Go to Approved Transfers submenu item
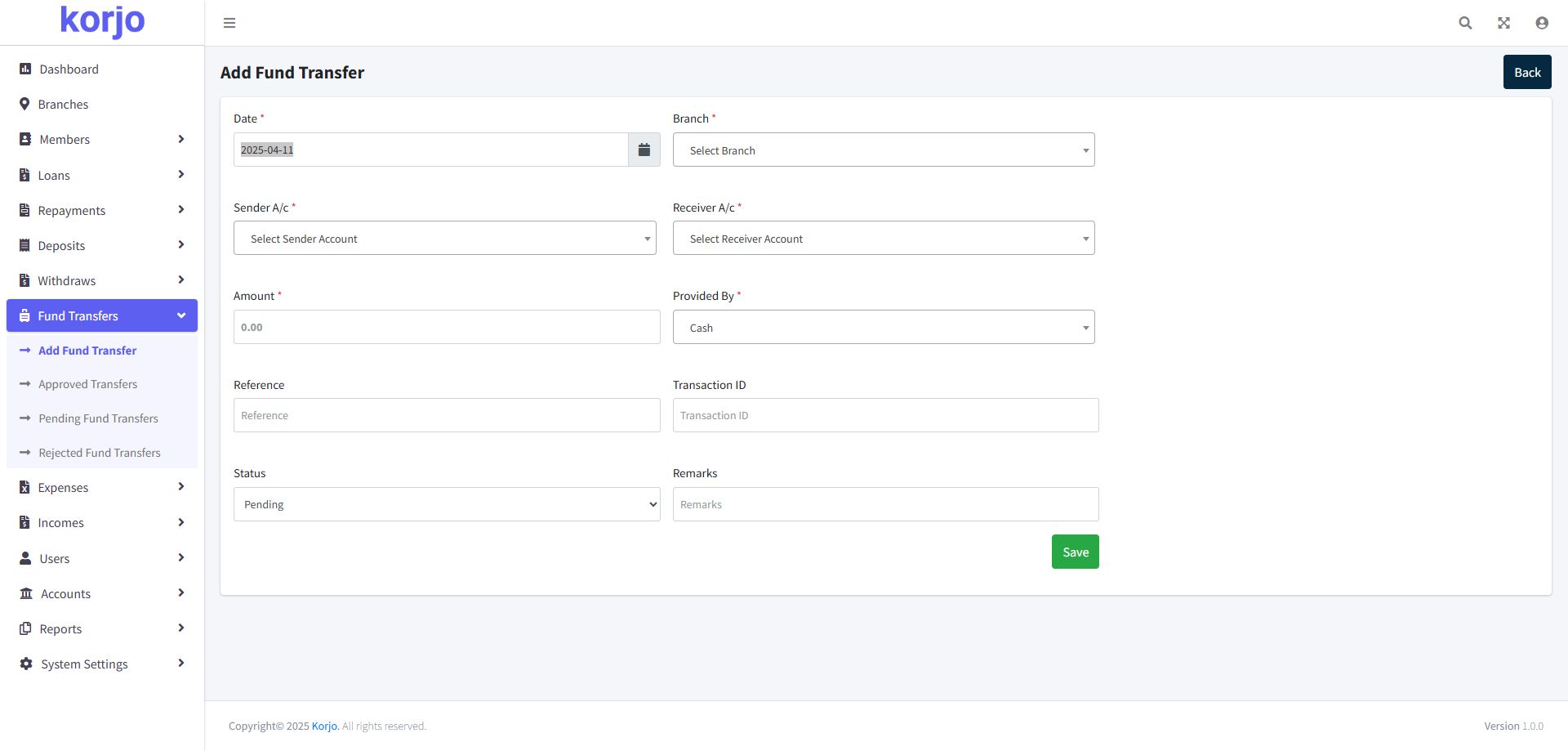This screenshot has height=751, width=1568. 87,384
